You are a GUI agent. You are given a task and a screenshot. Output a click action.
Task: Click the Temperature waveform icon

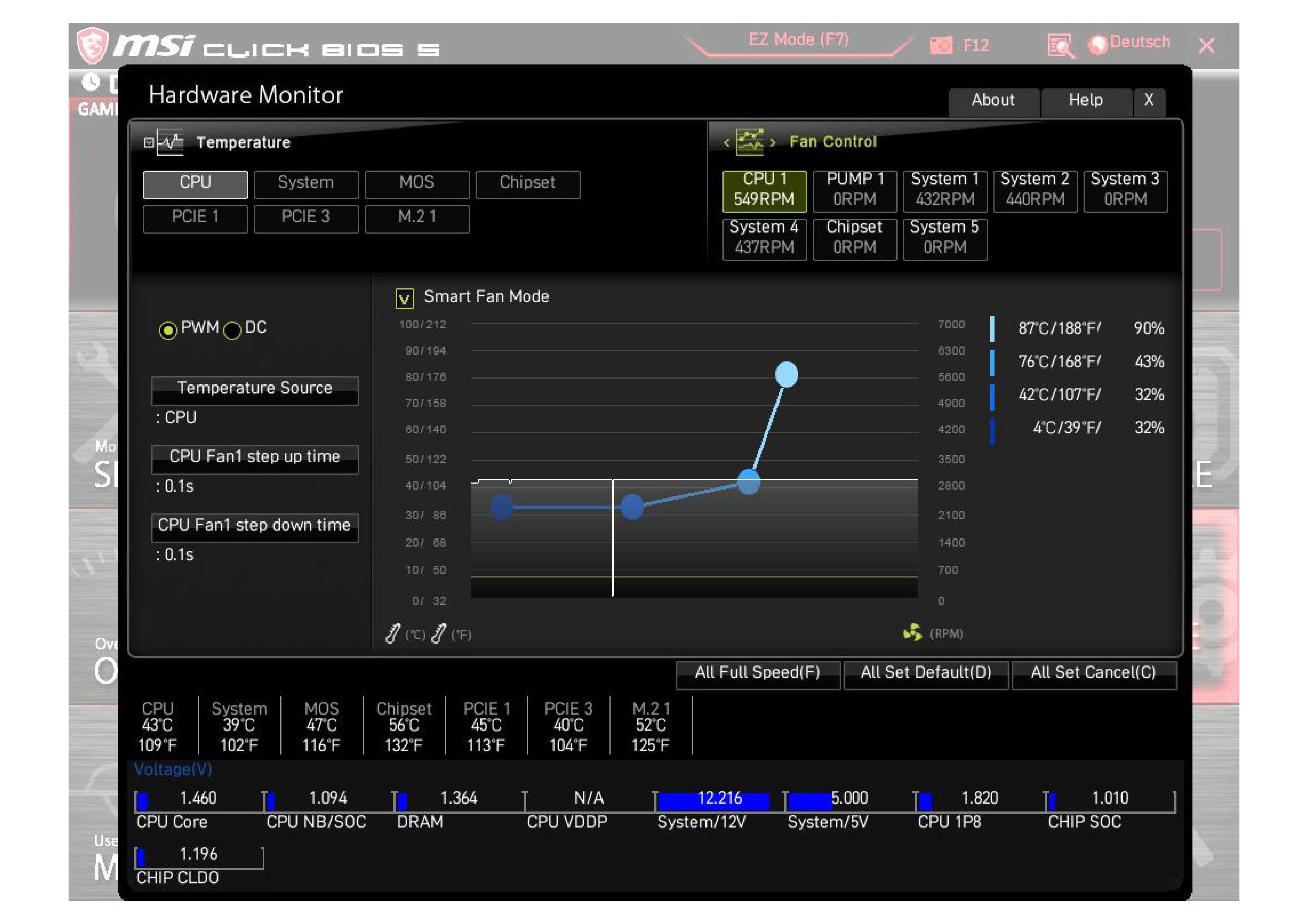pyautogui.click(x=170, y=142)
